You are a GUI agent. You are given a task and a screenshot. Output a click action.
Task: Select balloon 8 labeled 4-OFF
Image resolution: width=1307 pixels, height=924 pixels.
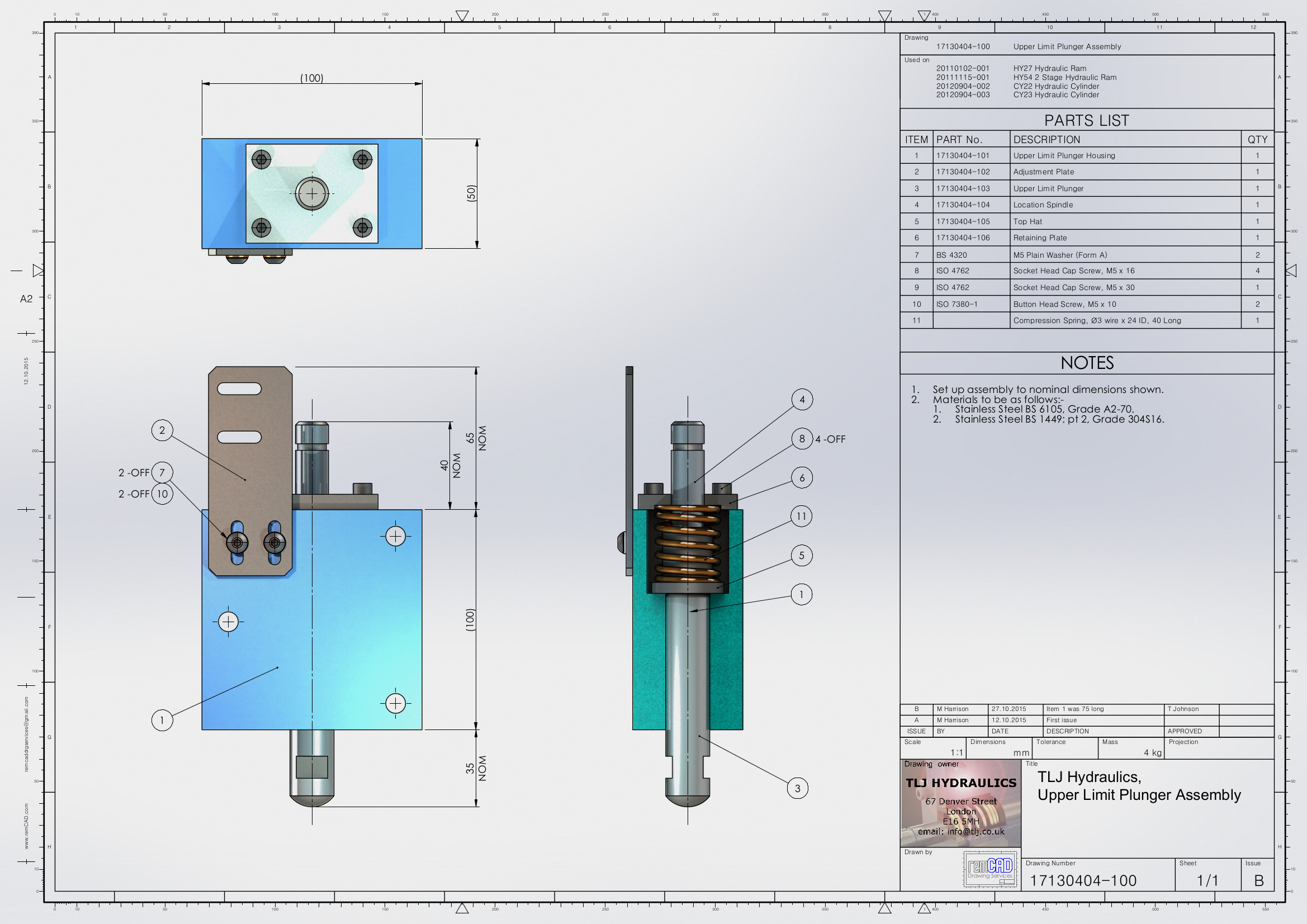[x=802, y=438]
